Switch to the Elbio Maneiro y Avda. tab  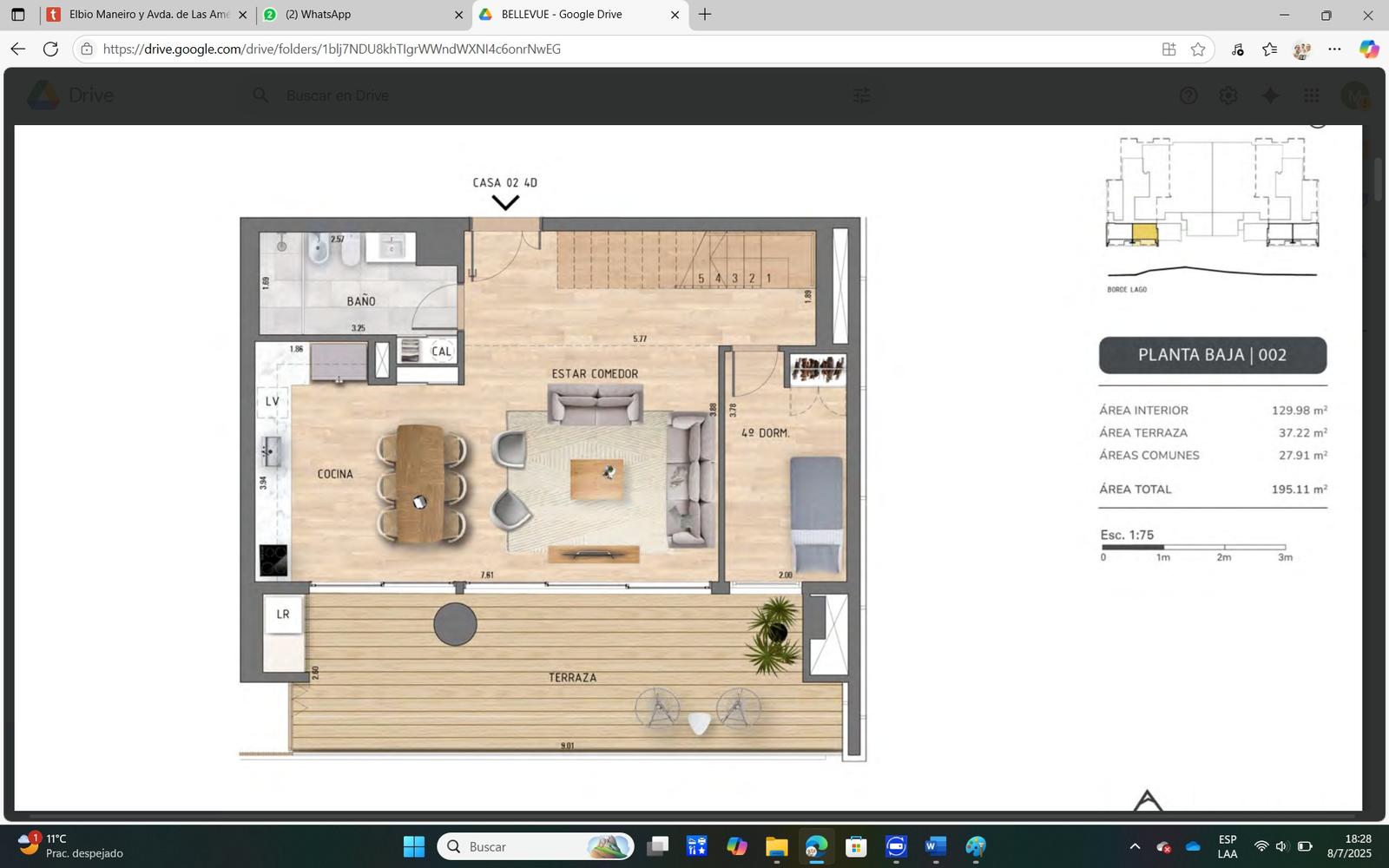[x=148, y=15]
